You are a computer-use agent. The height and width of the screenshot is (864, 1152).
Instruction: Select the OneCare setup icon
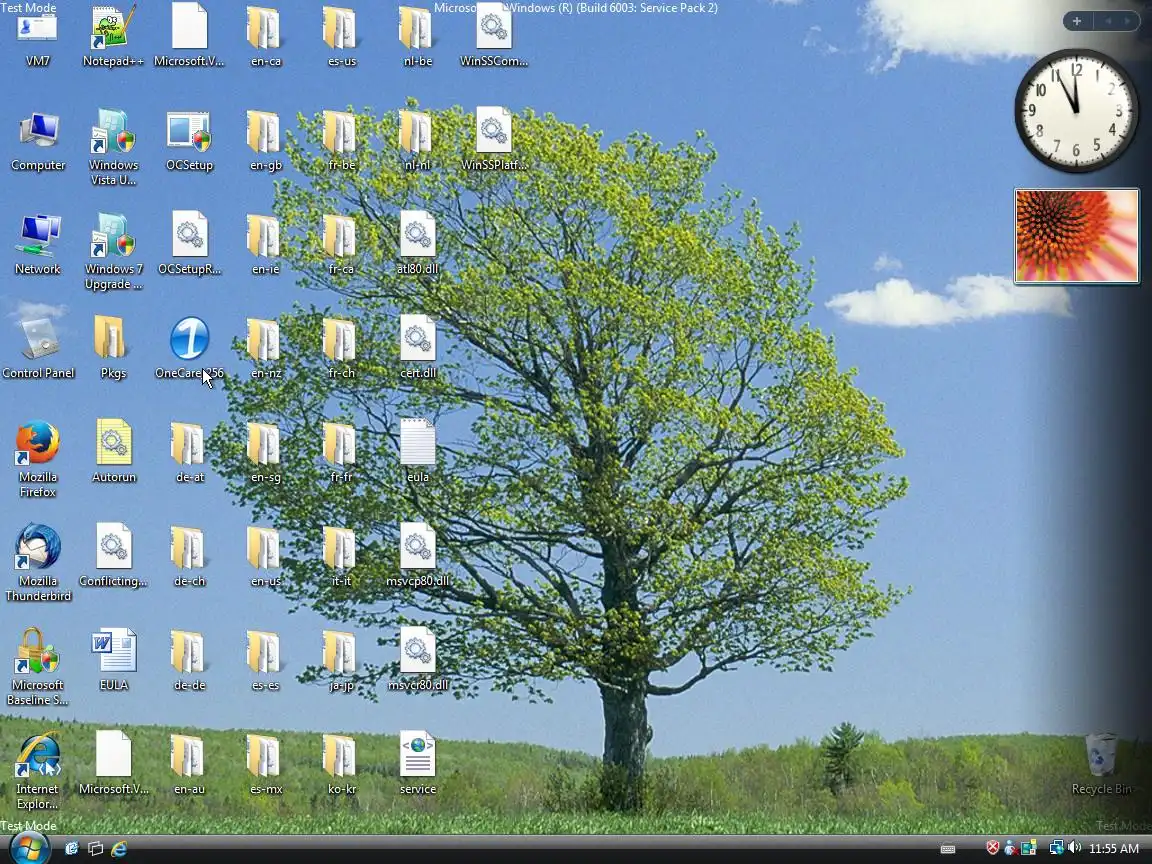190,349
